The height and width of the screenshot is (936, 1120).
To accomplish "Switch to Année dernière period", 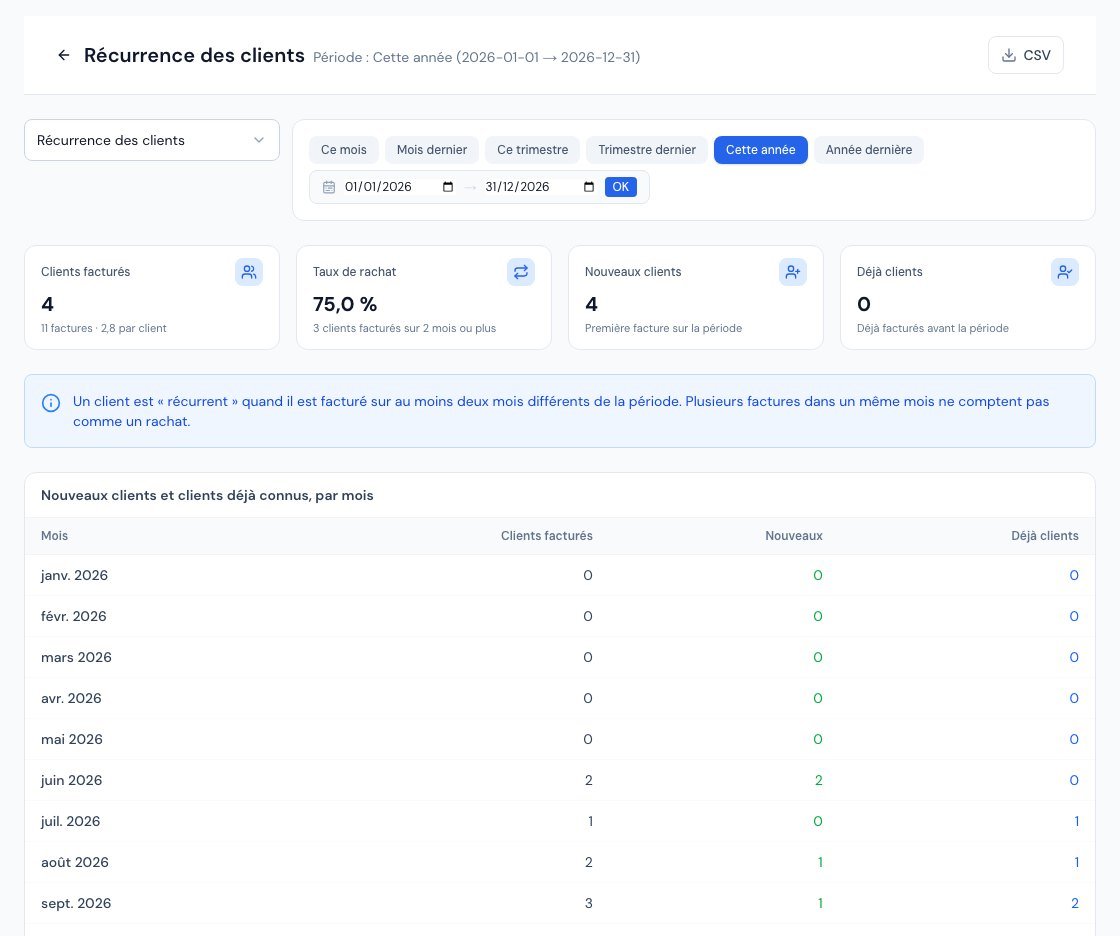I will [x=869, y=150].
